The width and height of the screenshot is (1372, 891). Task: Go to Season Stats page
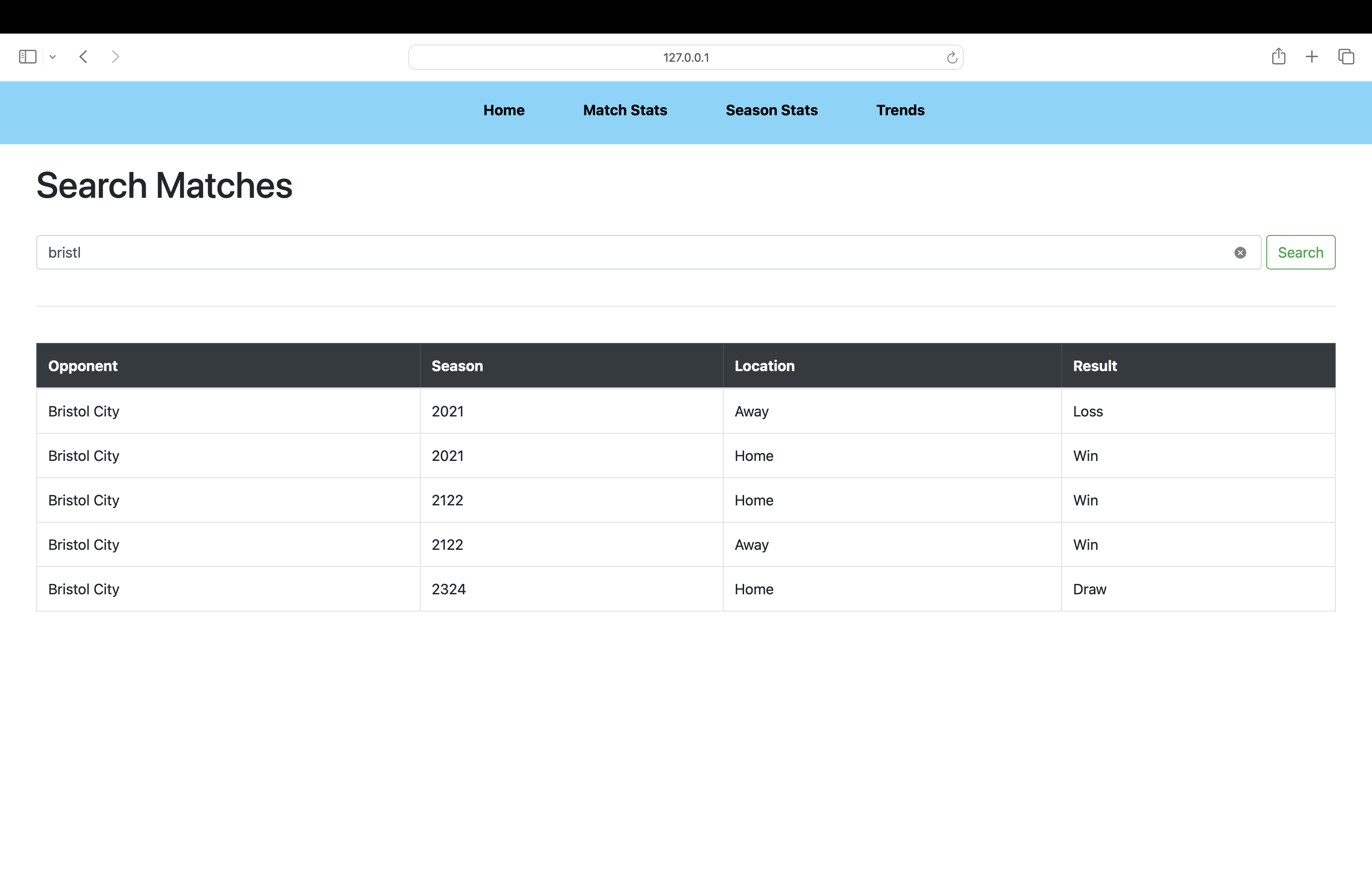(x=771, y=110)
